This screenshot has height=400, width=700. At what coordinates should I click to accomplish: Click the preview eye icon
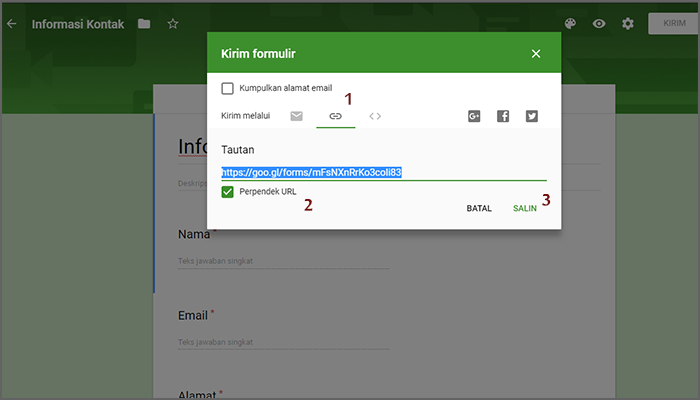(599, 24)
